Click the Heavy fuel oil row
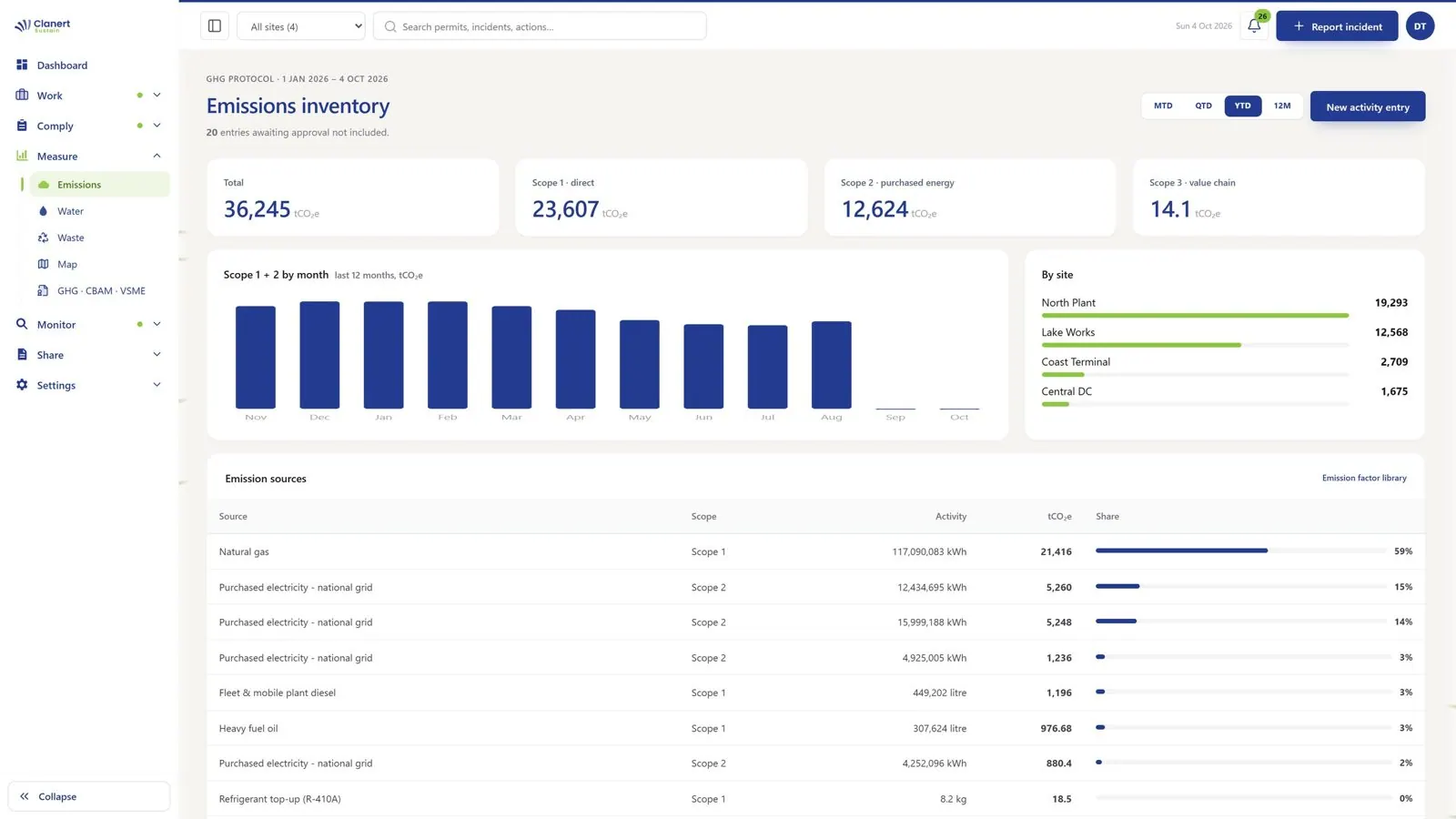This screenshot has height=819, width=1456. pos(815,728)
